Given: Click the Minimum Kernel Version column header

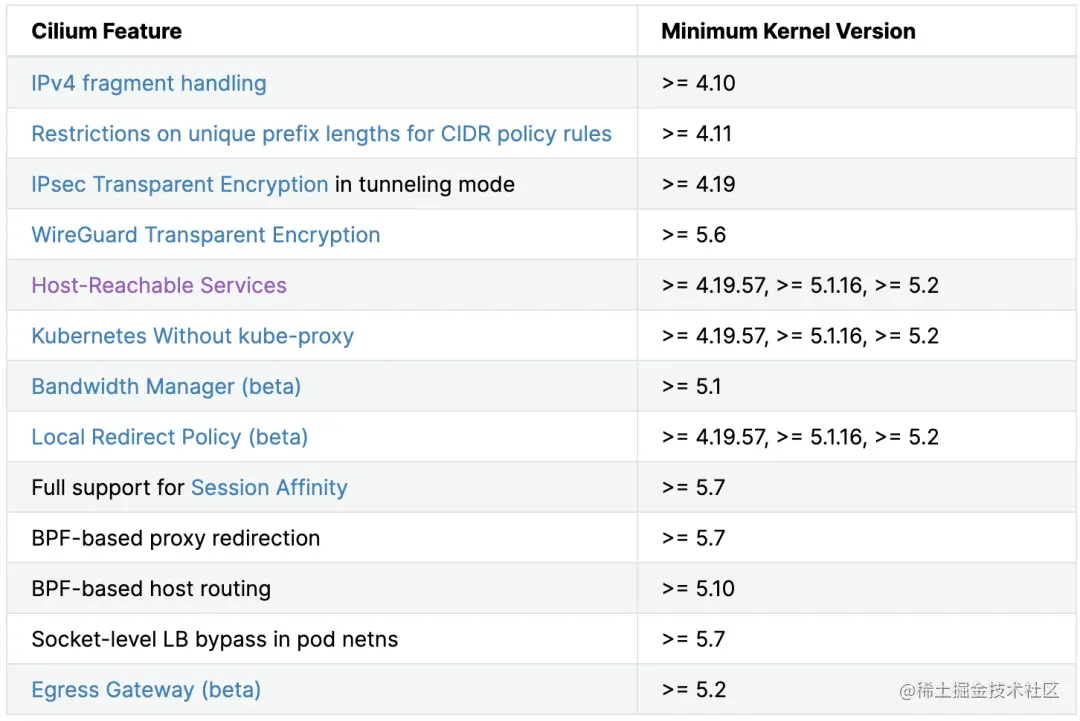Looking at the screenshot, I should pyautogui.click(x=788, y=32).
